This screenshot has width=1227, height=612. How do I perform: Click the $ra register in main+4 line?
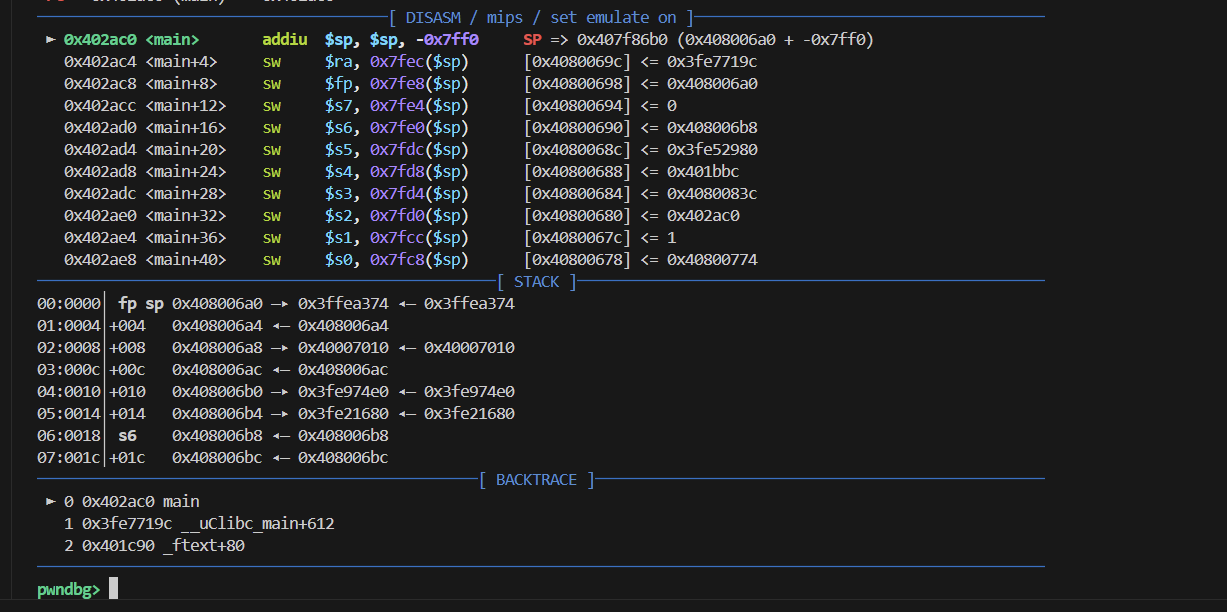click(337, 62)
